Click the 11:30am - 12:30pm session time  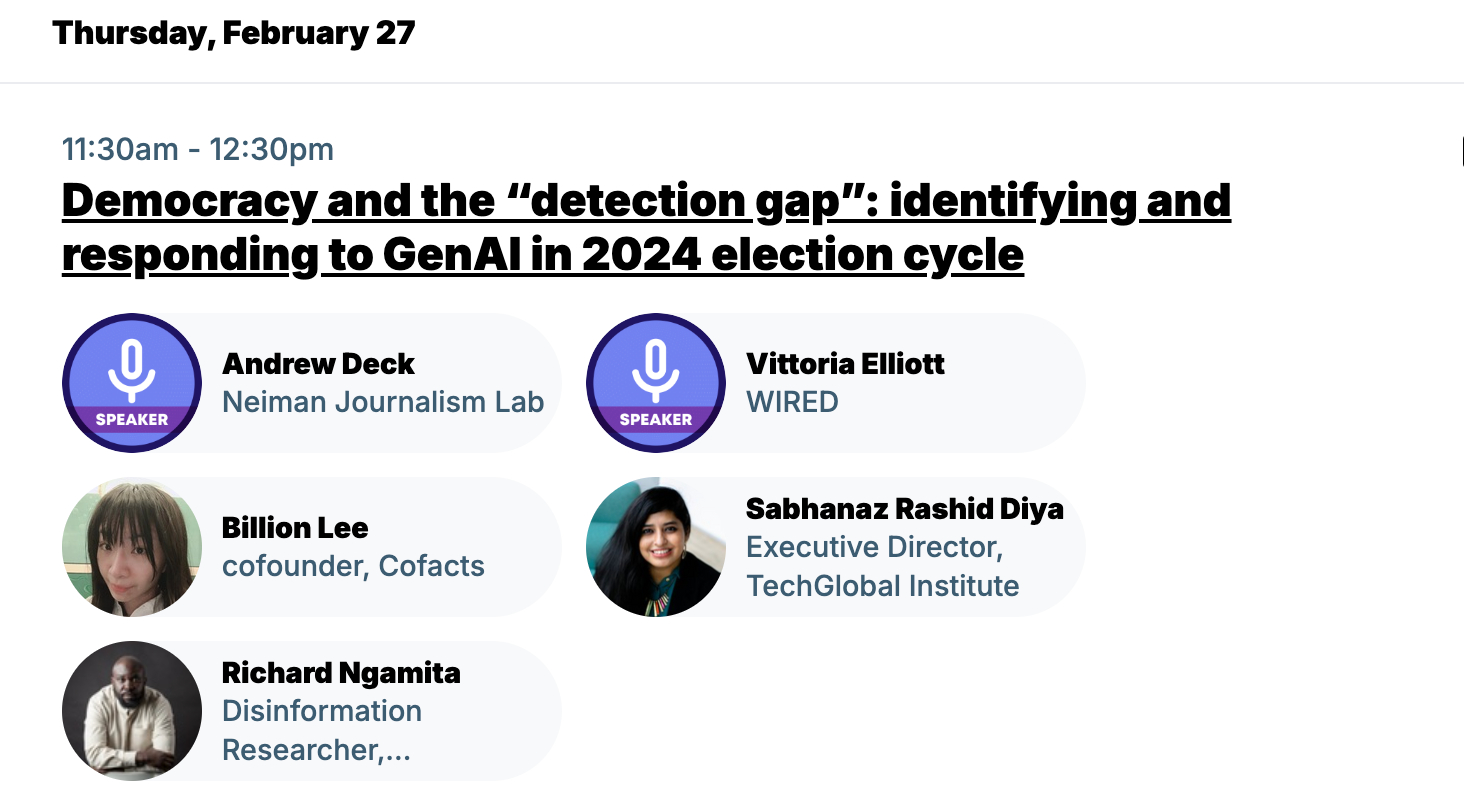(x=198, y=150)
